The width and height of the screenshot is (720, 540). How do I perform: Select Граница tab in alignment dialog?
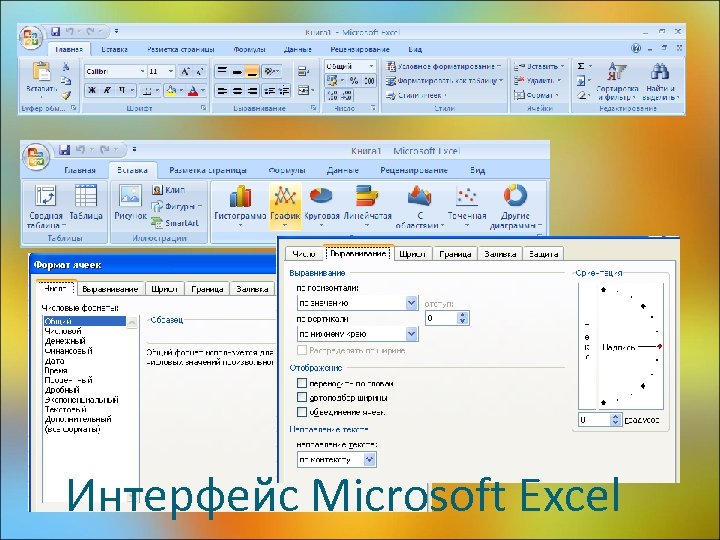point(455,254)
